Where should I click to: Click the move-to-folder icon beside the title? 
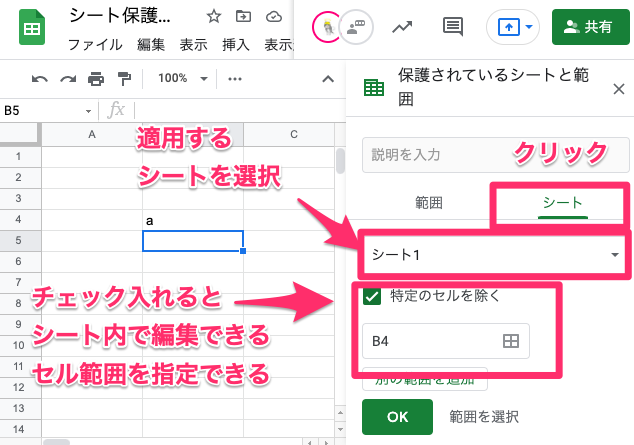(243, 17)
